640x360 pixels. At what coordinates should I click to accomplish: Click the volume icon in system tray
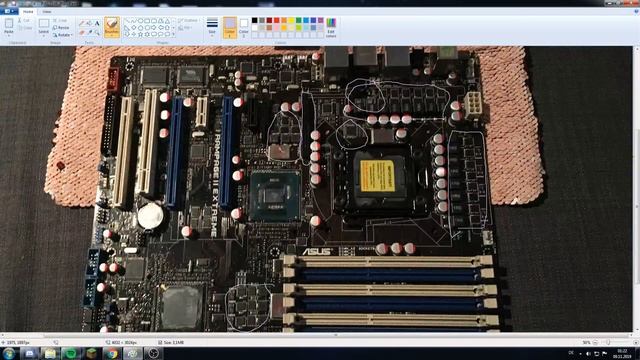(588, 353)
